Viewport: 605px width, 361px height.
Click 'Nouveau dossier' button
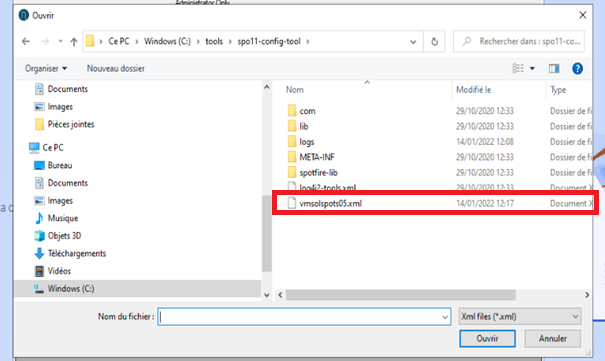point(116,69)
